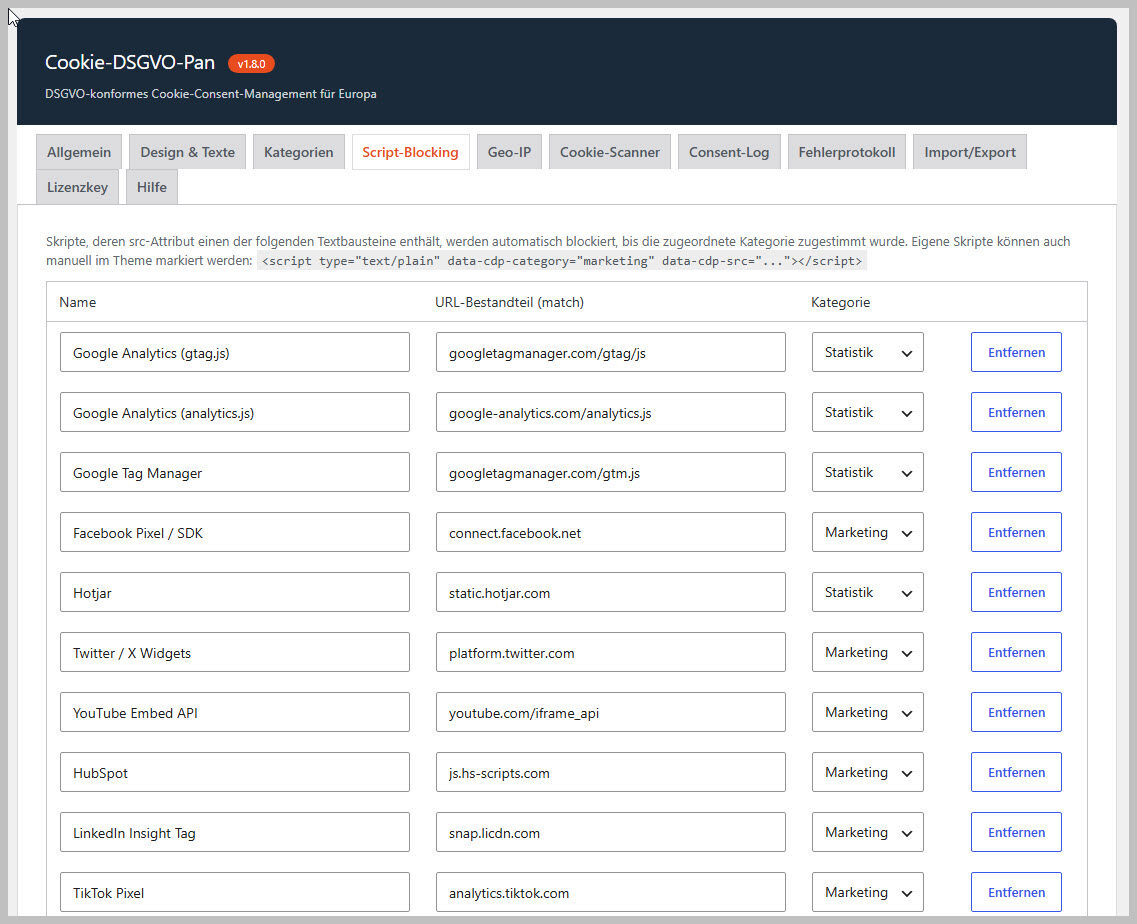Edit name field Google Analytics (analytics.js)
The image size is (1137, 924).
coord(235,413)
